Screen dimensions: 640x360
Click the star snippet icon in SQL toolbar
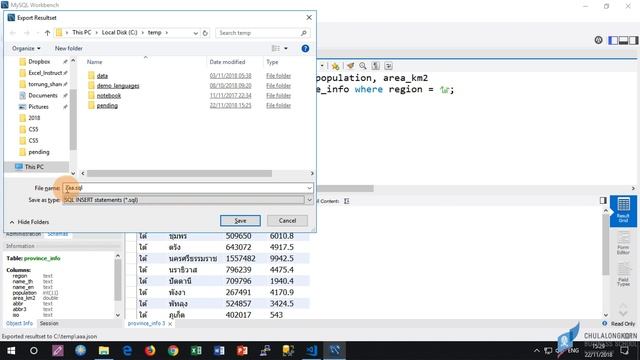(336, 66)
